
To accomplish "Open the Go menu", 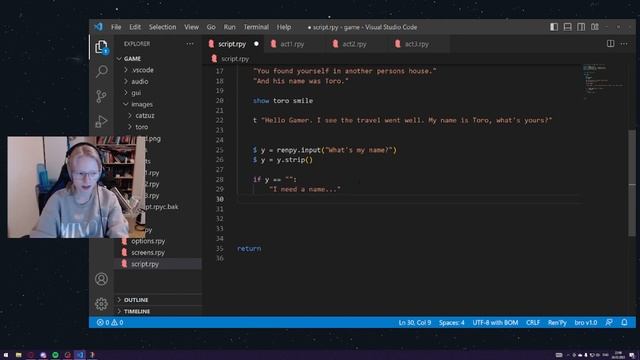I will [x=211, y=27].
